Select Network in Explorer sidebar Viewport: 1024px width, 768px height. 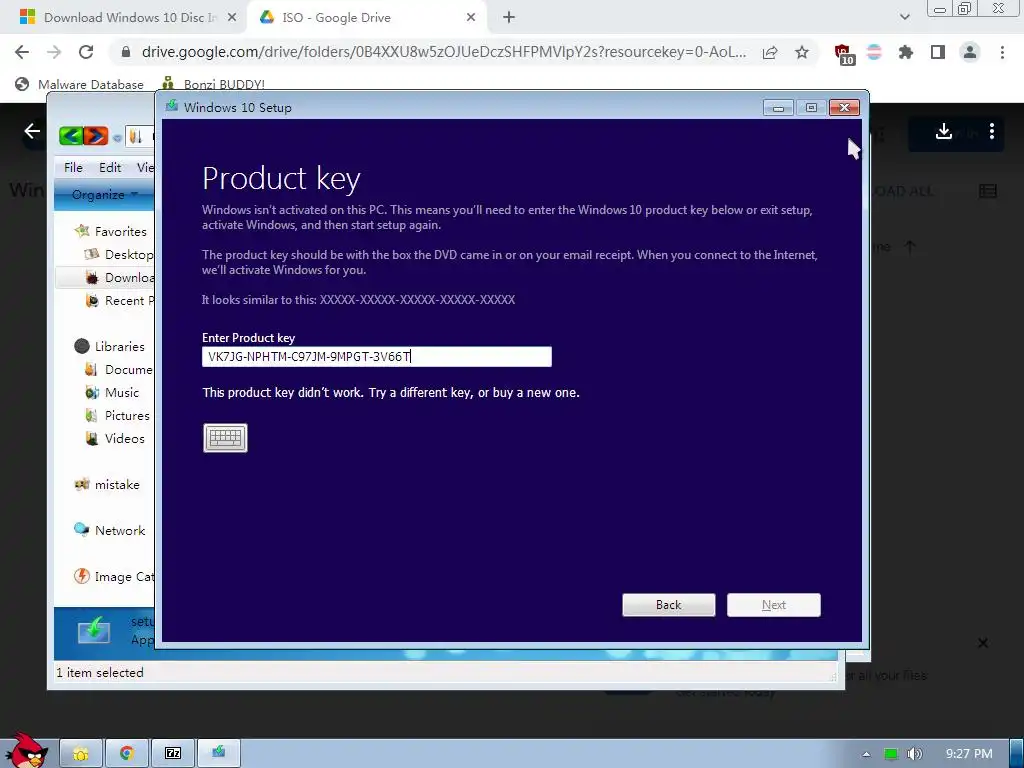(110, 530)
